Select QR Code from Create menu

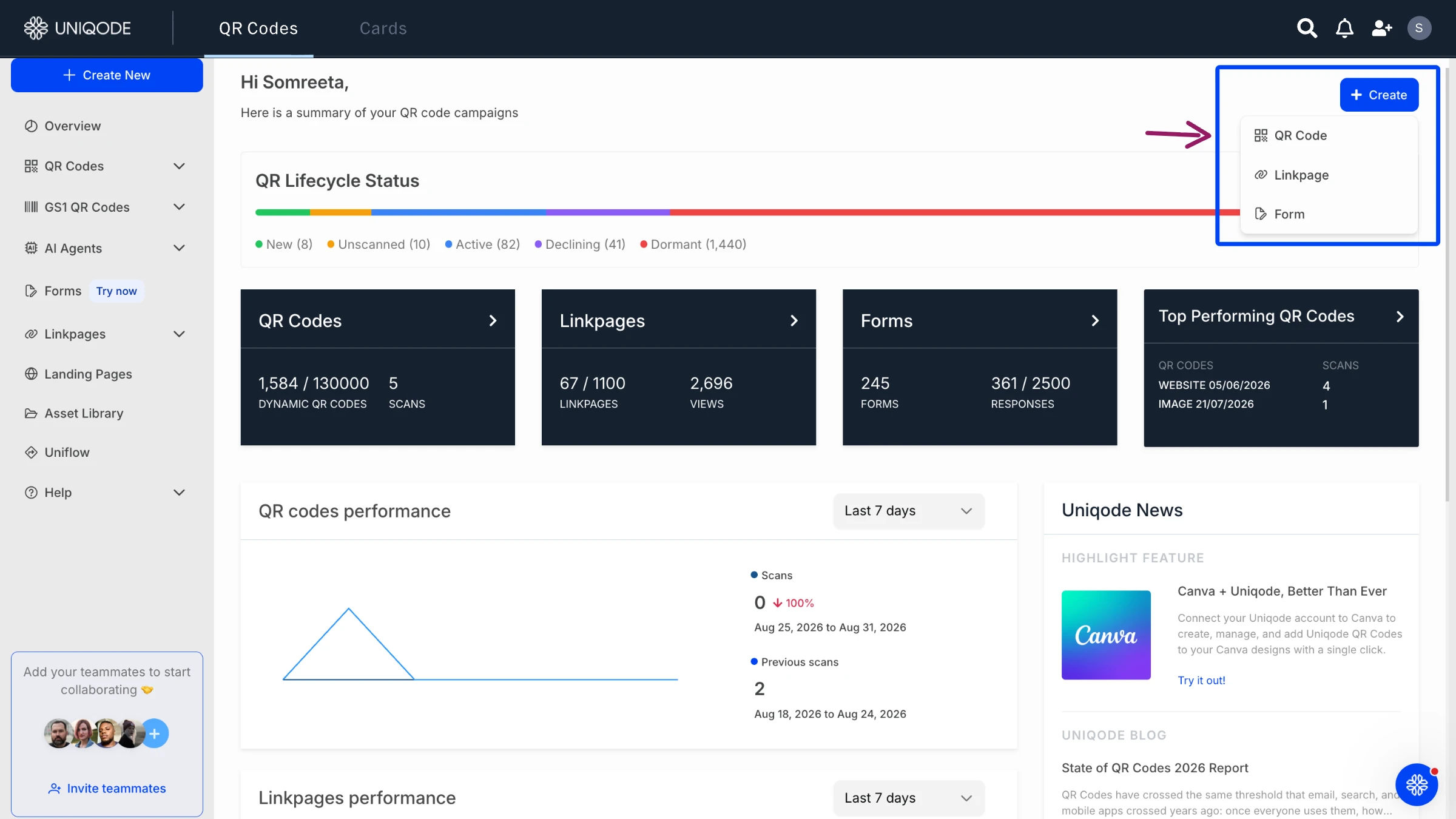[x=1329, y=135]
